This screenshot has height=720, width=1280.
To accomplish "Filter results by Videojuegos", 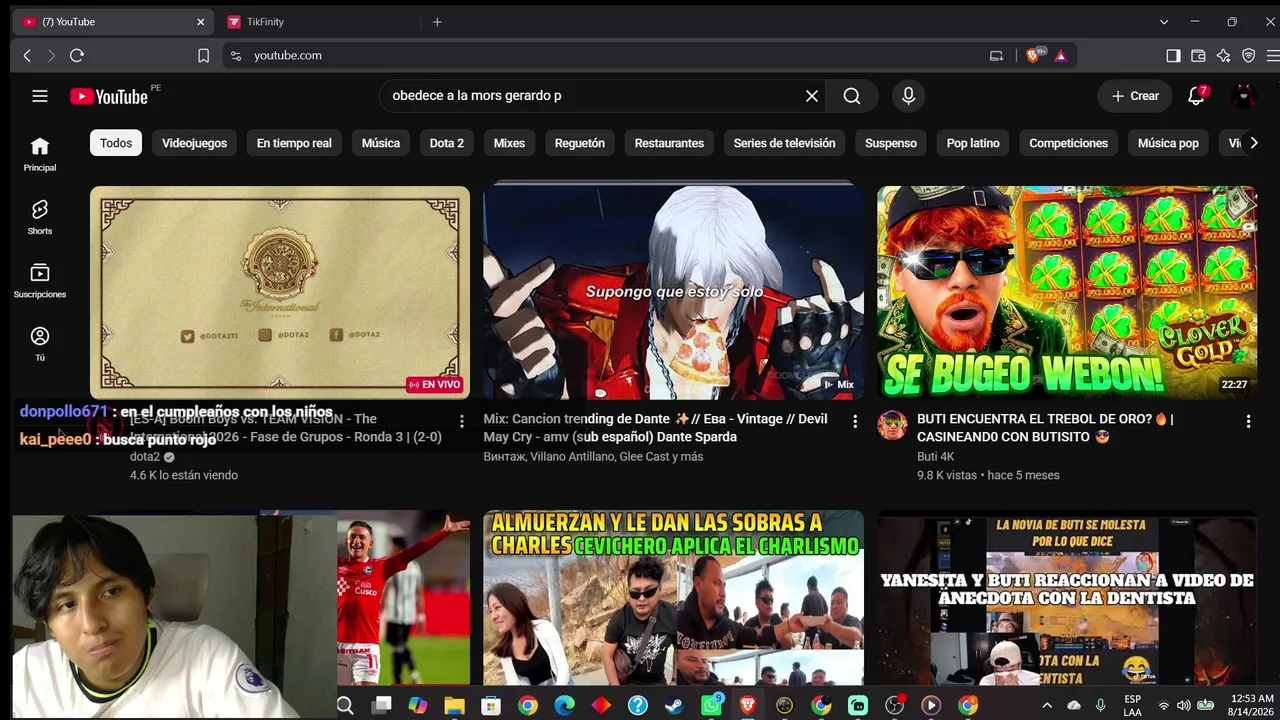I will click(x=194, y=143).
